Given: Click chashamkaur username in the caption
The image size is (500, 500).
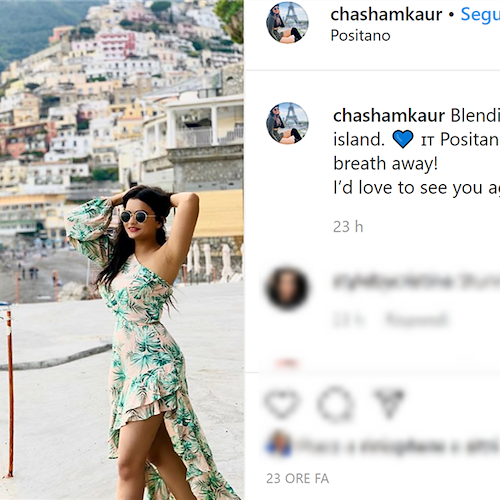Looking at the screenshot, I should (x=389, y=116).
